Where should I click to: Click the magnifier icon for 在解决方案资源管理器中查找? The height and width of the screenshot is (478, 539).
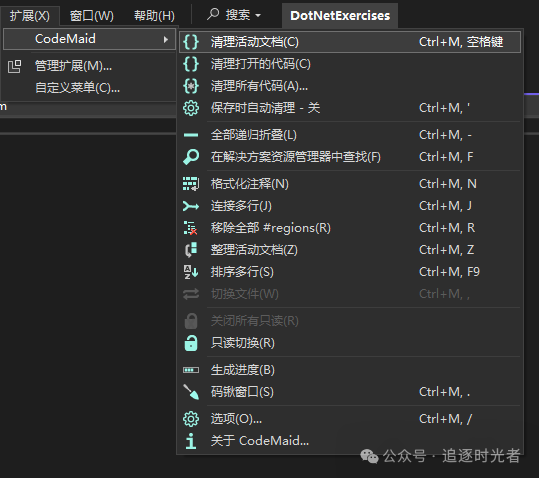tap(191, 157)
